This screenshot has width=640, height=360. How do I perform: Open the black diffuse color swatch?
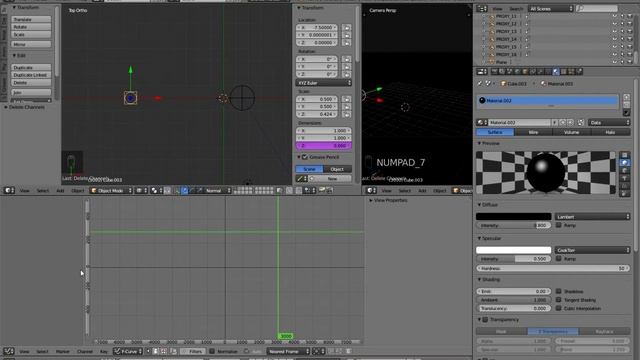click(x=513, y=217)
